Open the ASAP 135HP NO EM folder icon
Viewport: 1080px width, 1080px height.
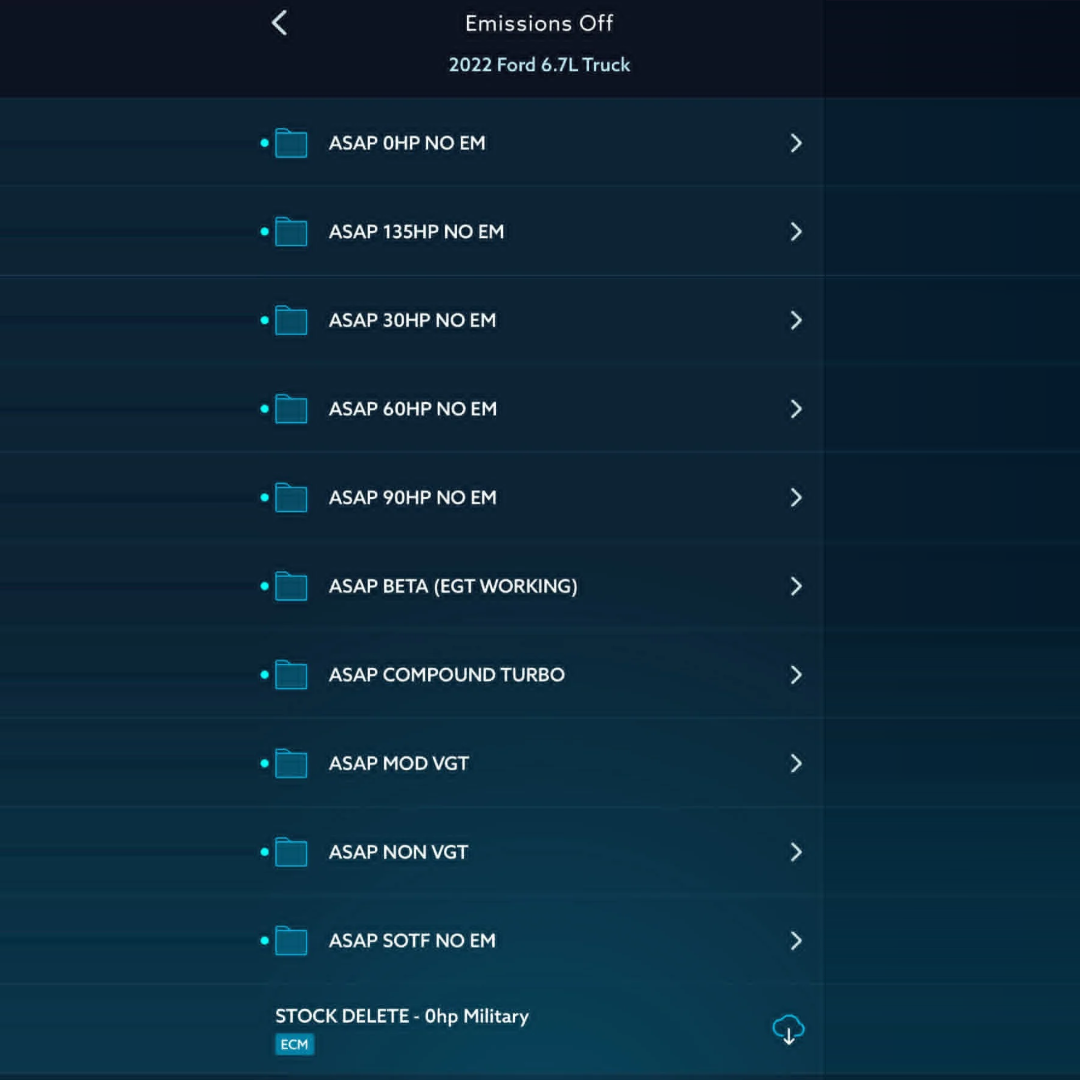(x=291, y=231)
